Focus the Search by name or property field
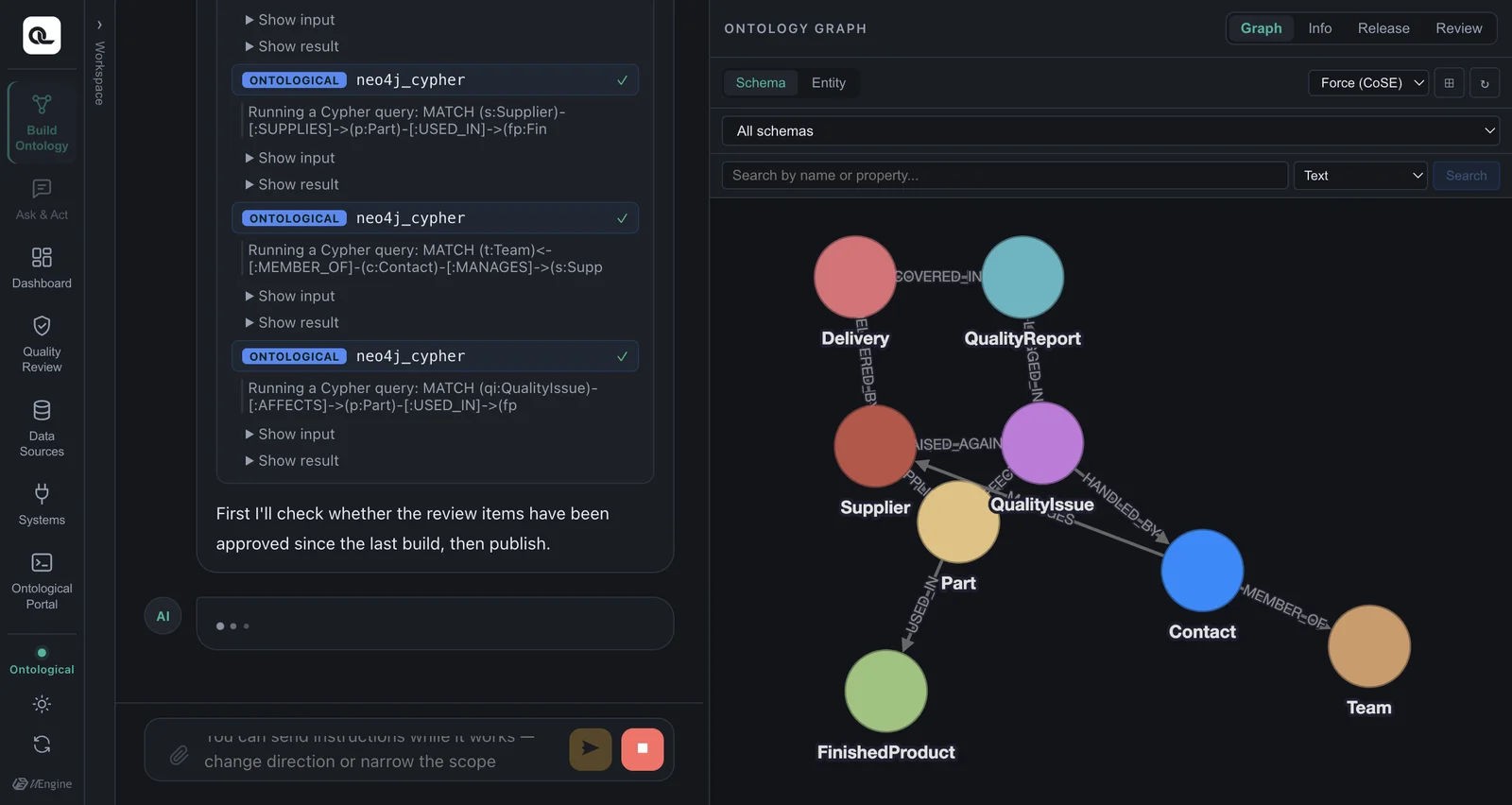The image size is (1512, 805). pos(1005,176)
